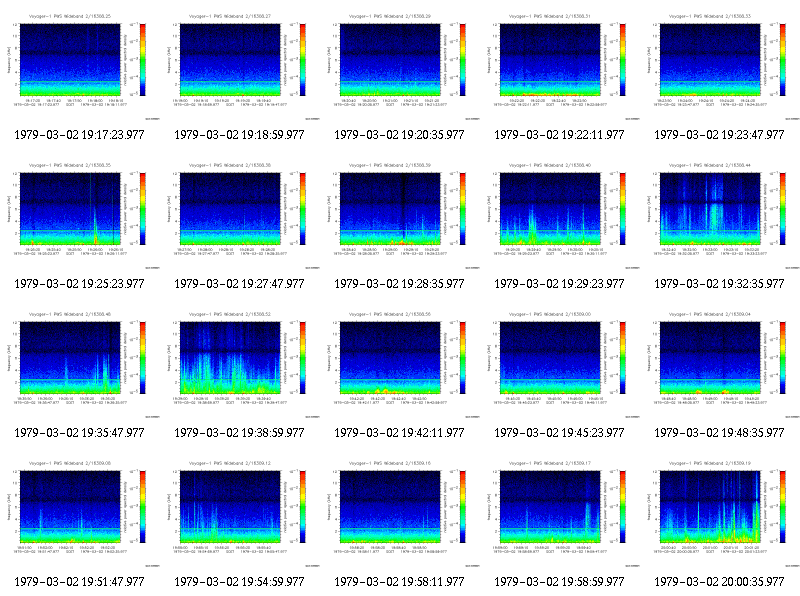Click caption text 1979-03-02 19:58:59.977
This screenshot has width=800, height=596.
pos(559,582)
